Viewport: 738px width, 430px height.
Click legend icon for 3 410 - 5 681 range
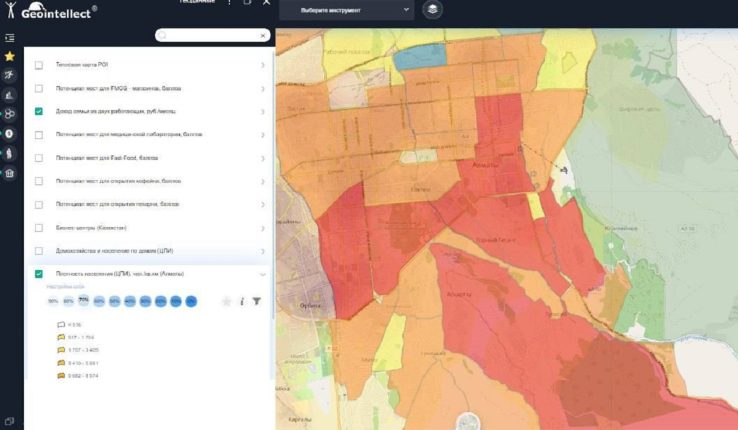(61, 363)
